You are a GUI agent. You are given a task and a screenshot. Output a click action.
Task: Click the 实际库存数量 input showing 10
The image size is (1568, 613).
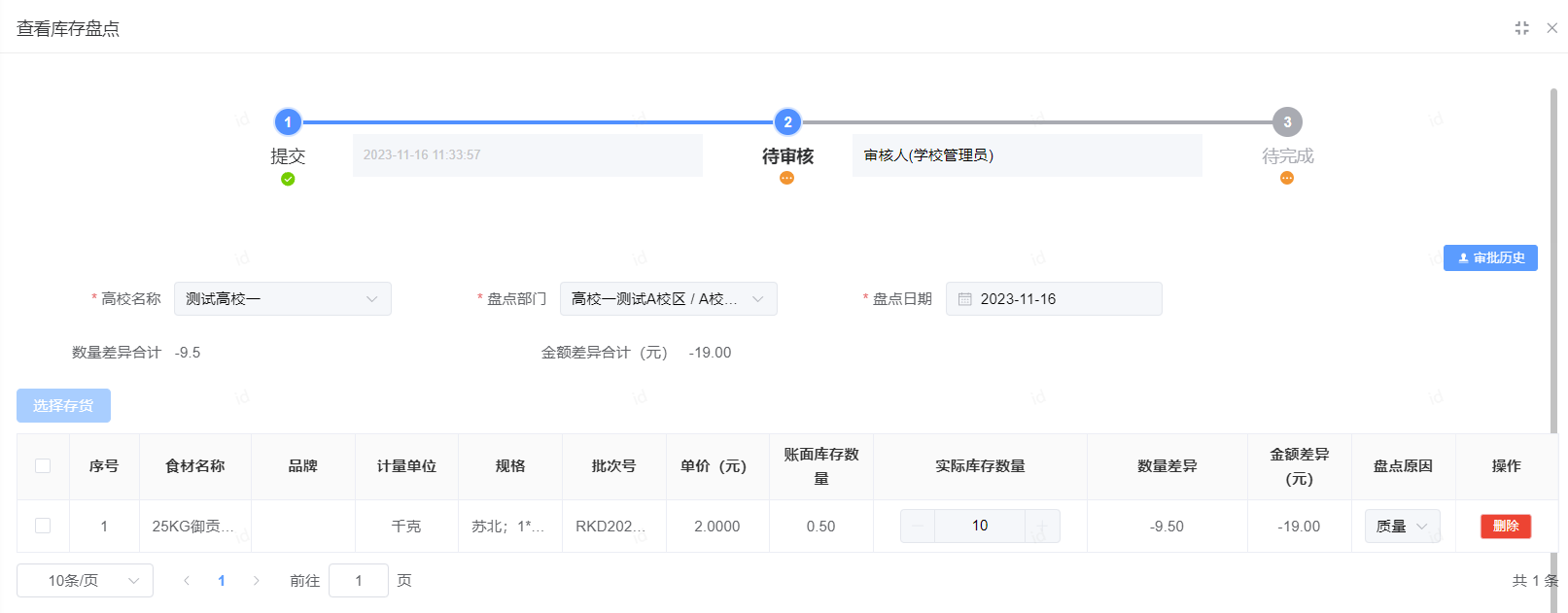[980, 526]
